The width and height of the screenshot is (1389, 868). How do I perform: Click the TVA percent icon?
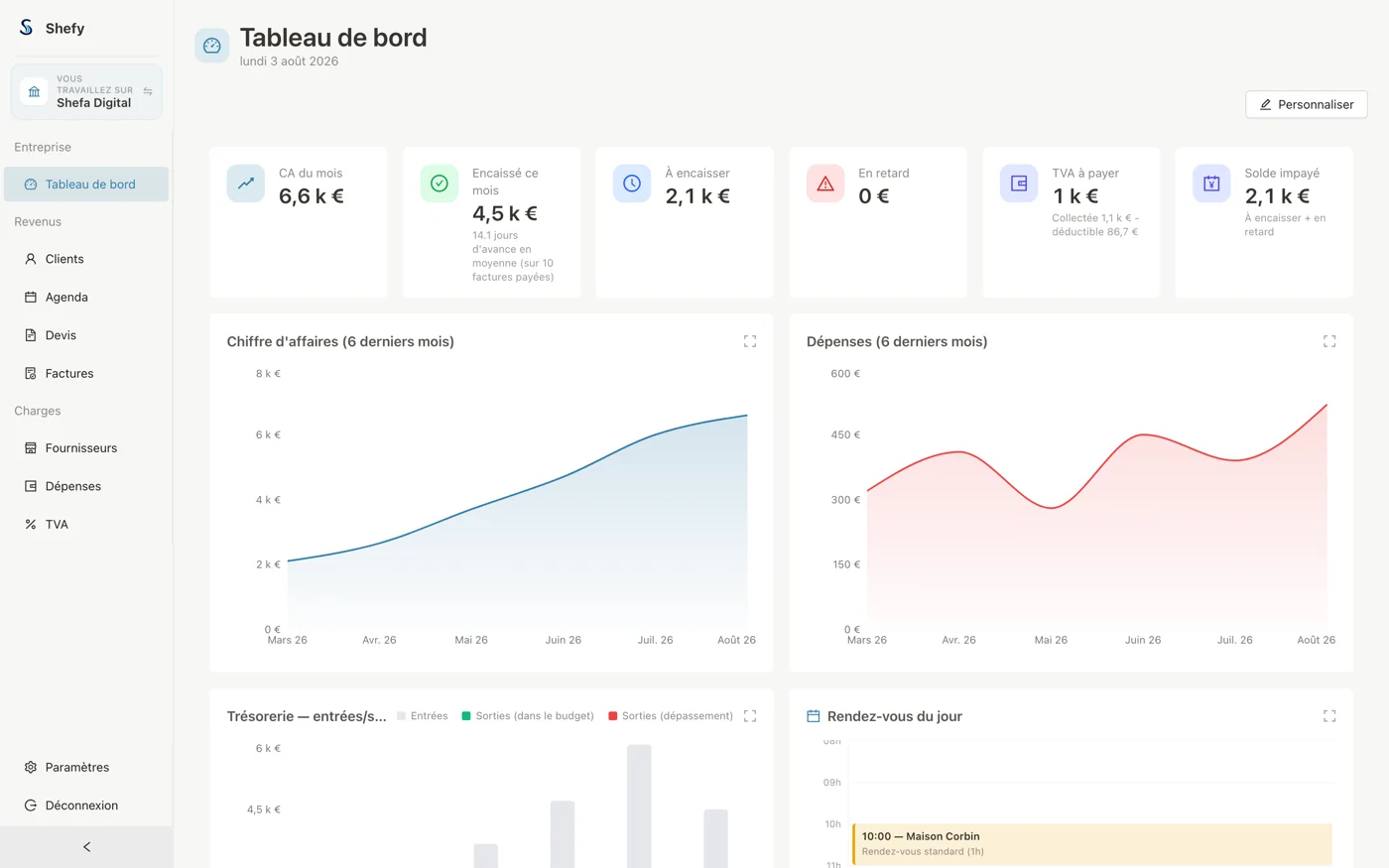(31, 525)
